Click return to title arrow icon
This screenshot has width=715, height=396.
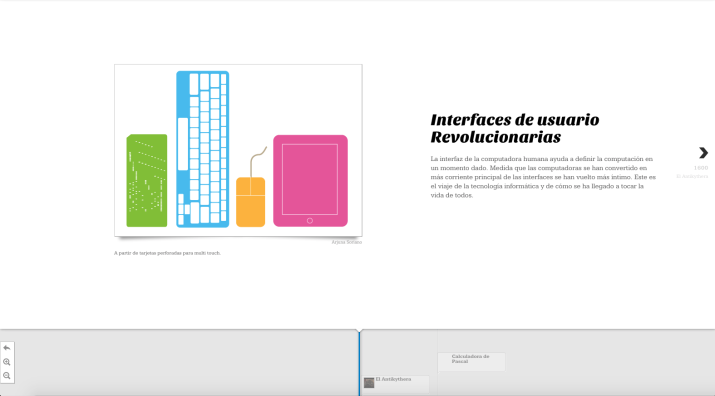point(7,348)
